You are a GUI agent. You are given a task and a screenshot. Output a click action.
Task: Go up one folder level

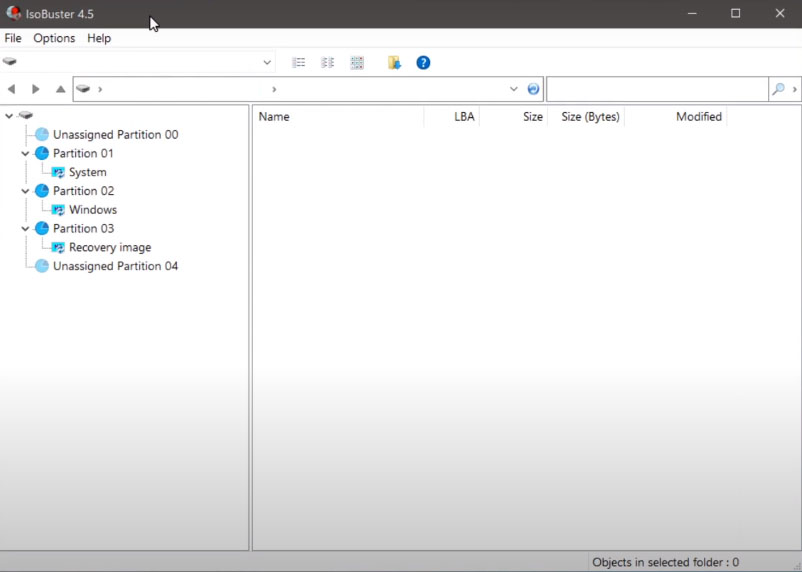pyautogui.click(x=60, y=89)
